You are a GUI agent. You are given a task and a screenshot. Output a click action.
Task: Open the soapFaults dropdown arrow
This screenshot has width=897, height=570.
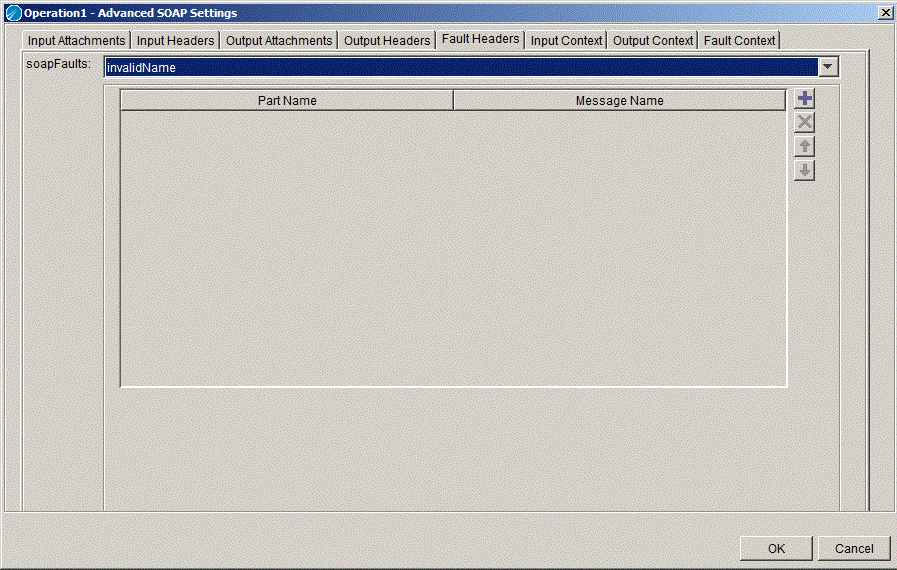[828, 67]
